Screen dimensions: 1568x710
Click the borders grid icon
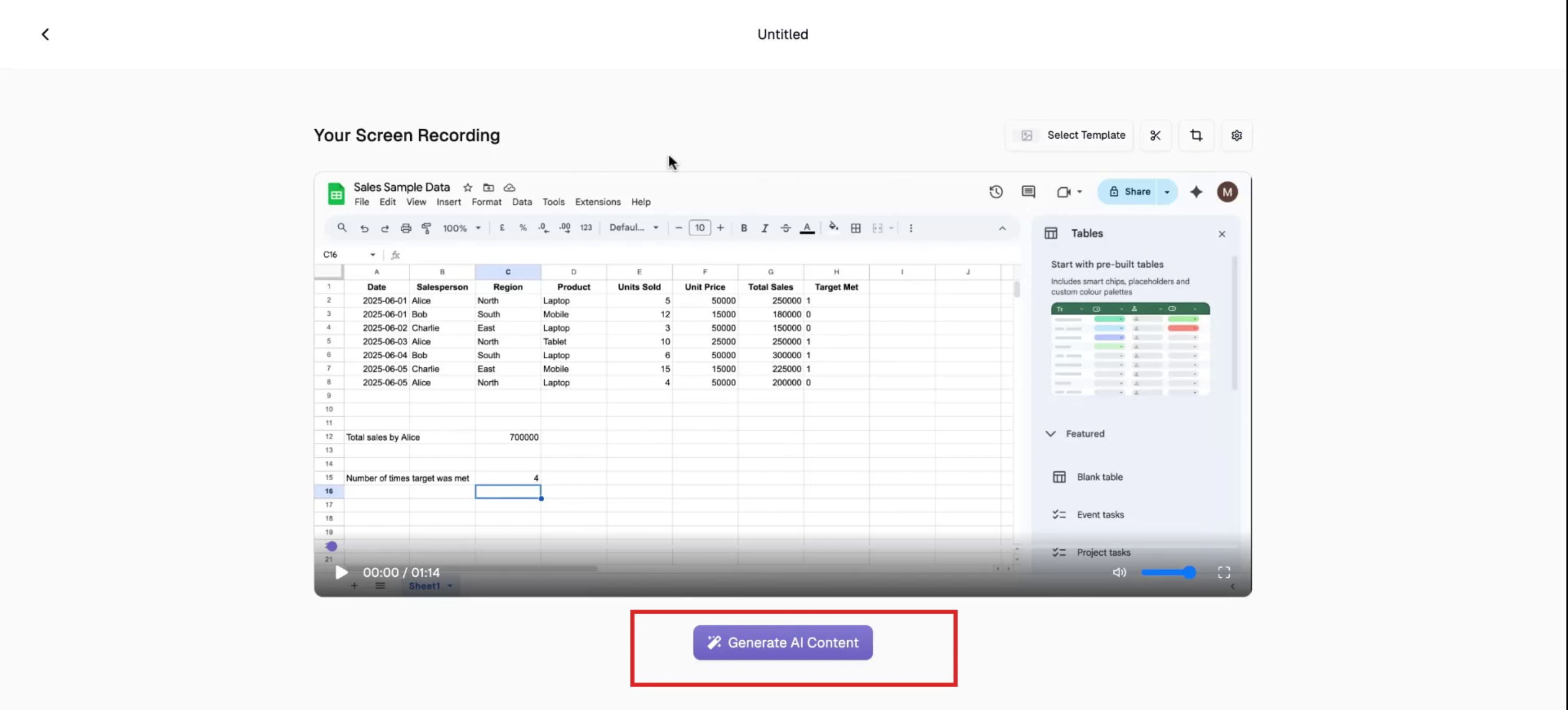pos(856,228)
